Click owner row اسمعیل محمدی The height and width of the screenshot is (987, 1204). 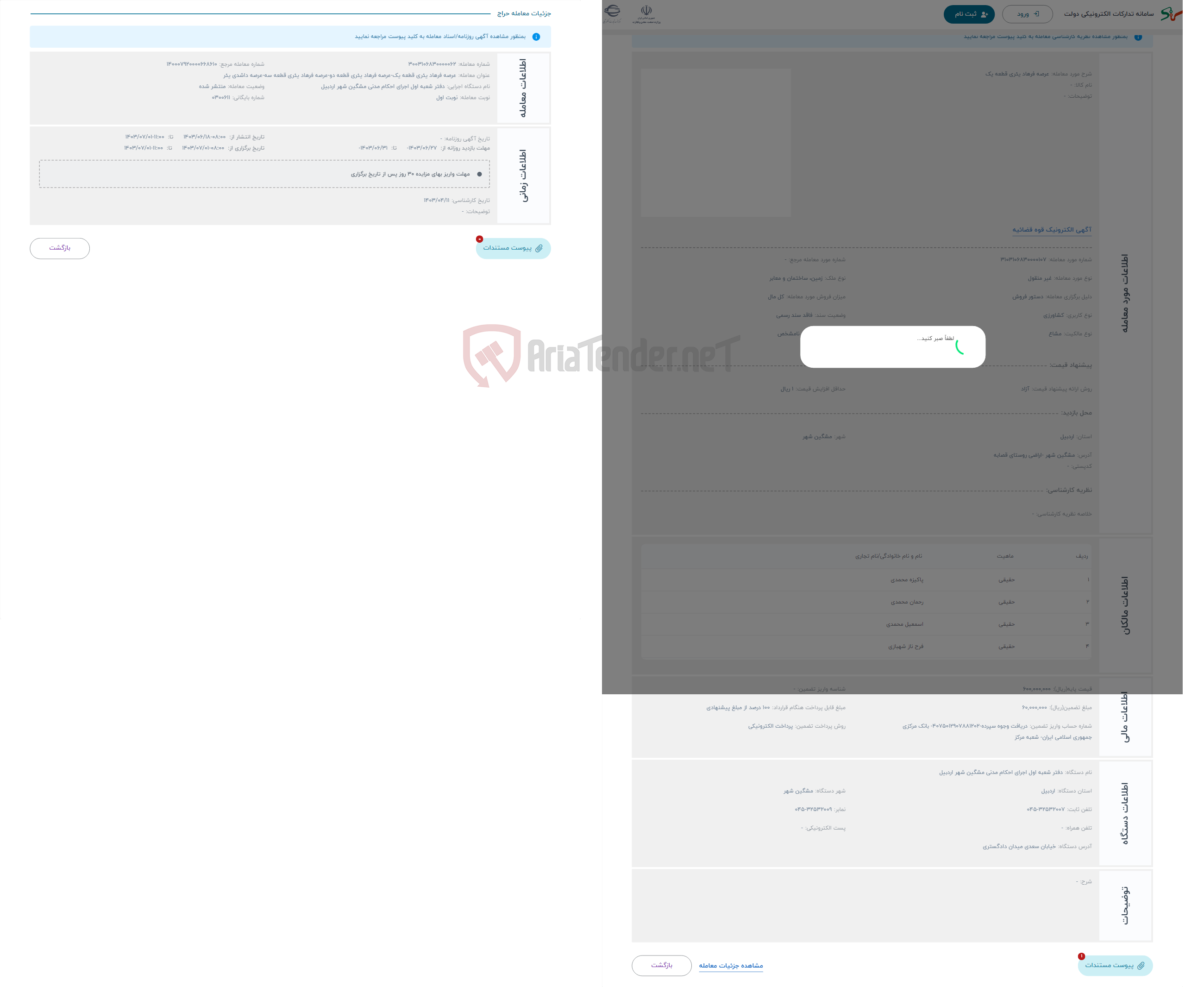[x=866, y=624]
